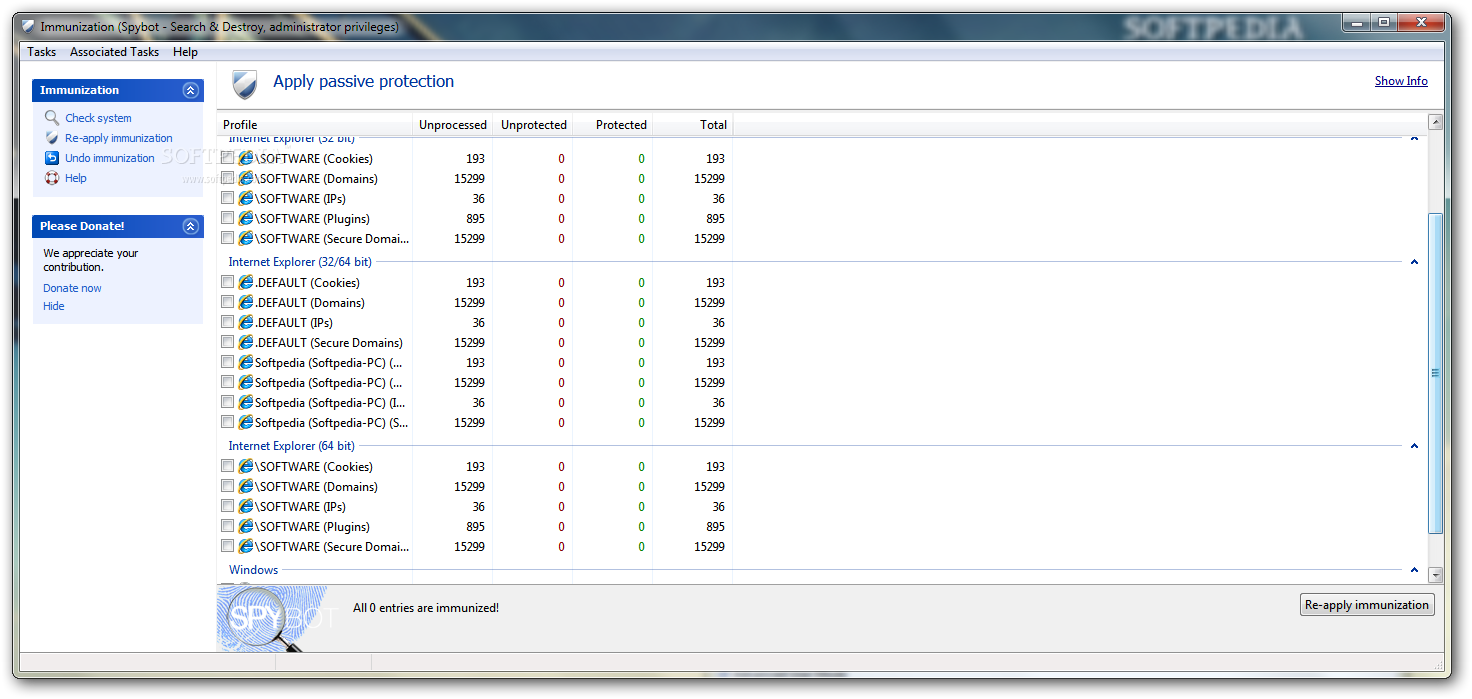This screenshot has height=699, width=1472.
Task: Tick checkbox of Softpedia (Softpedia-PC) (S... row
Action: 228,422
